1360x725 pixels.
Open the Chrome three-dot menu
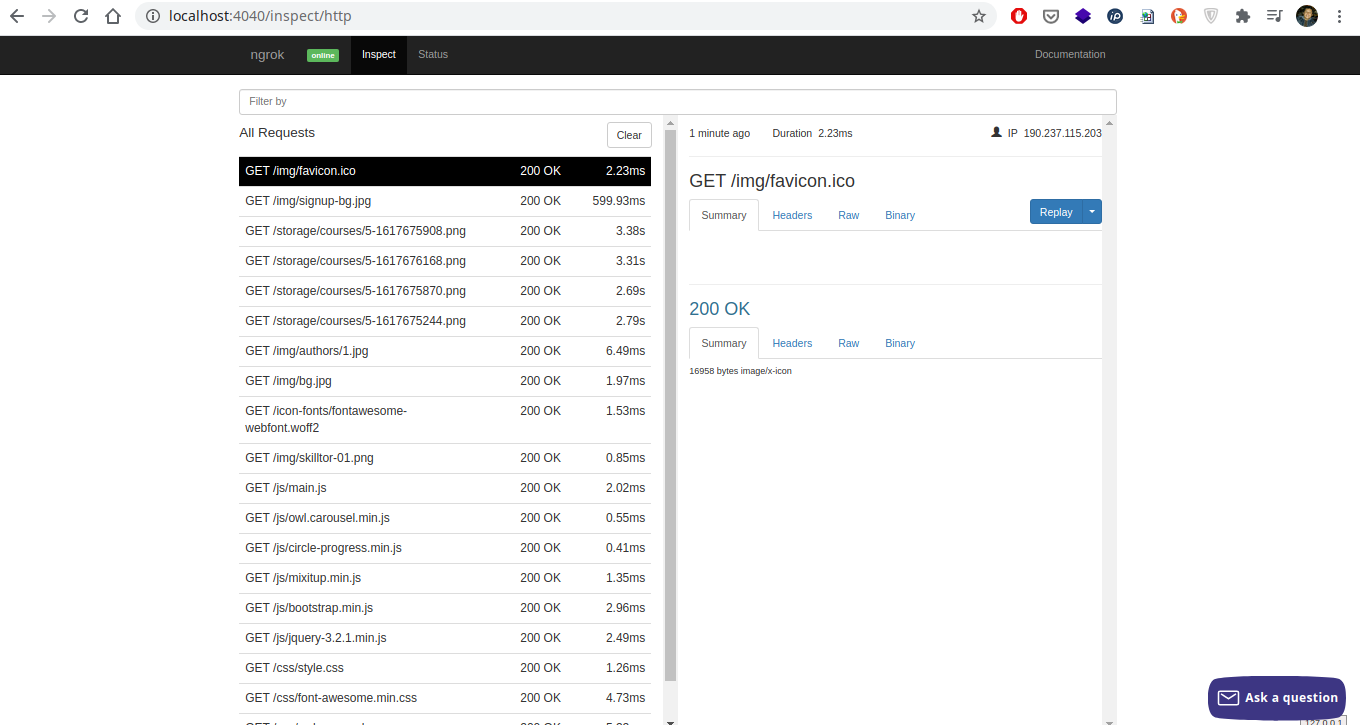click(x=1339, y=16)
